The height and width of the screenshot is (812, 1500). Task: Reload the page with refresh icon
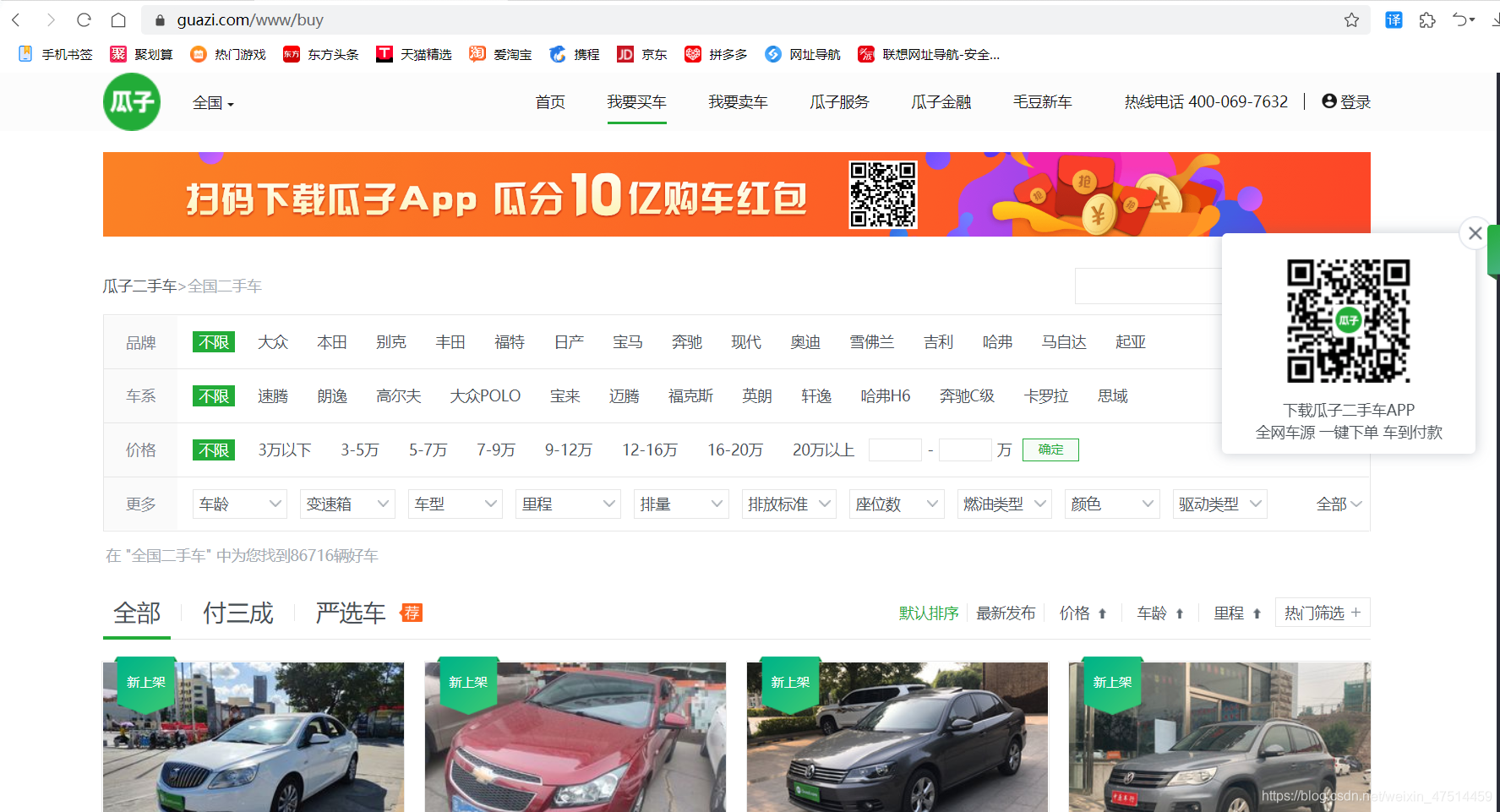point(84,19)
